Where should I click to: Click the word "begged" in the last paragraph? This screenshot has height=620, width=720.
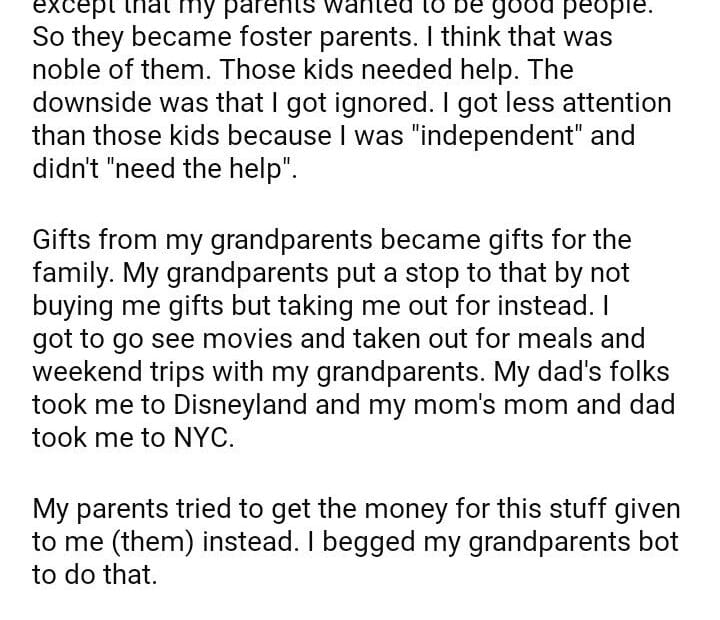(307, 542)
